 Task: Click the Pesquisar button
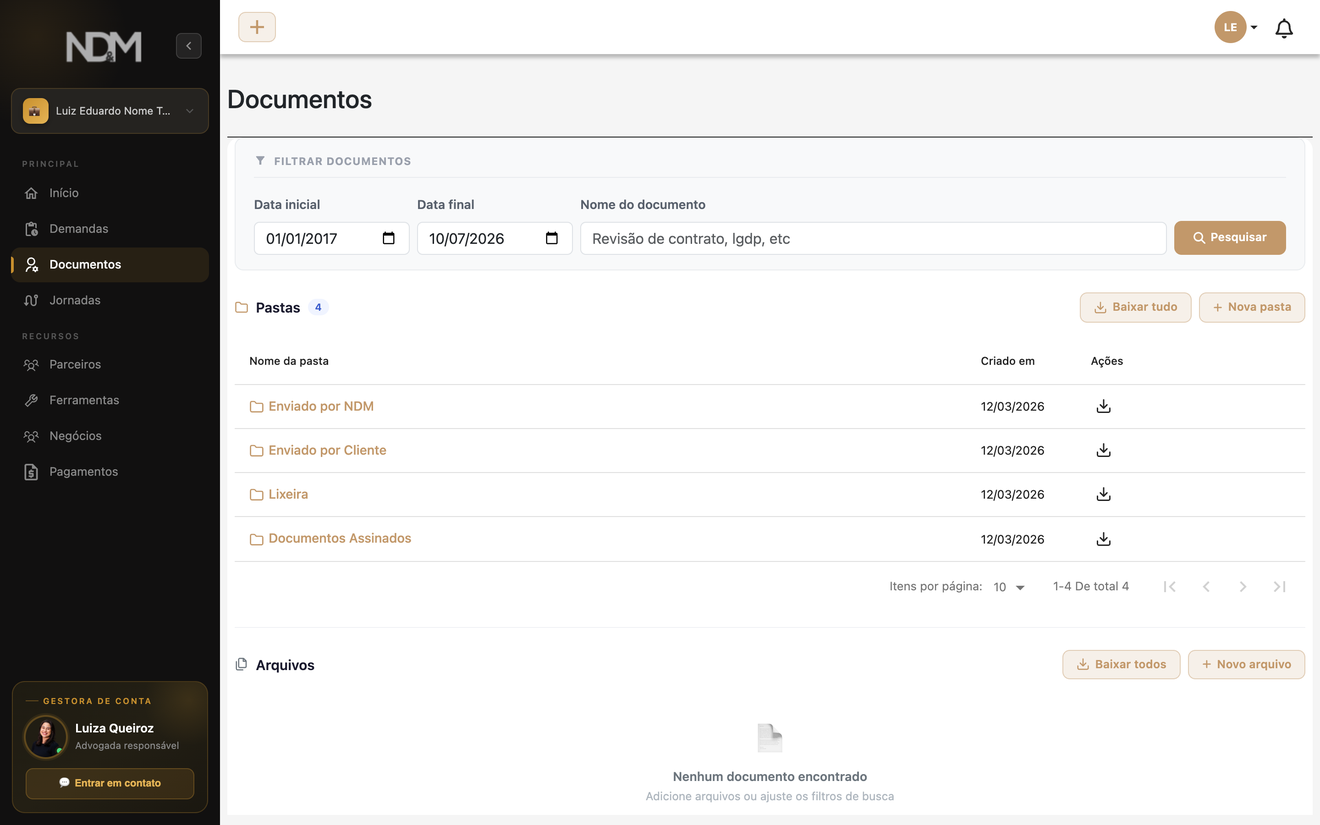(x=1230, y=238)
